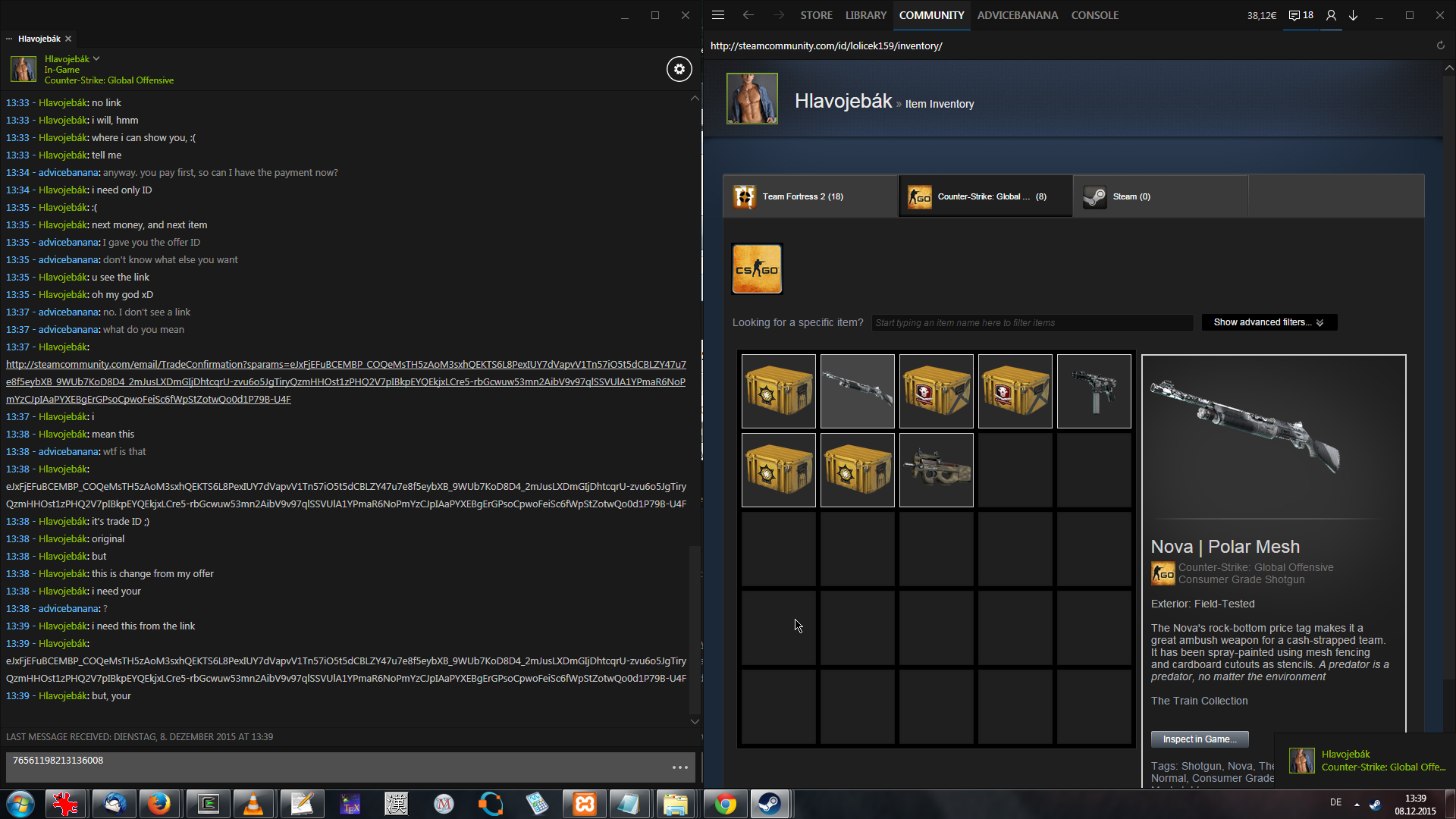Screen dimensions: 1456x819
Task: Expand Show advanced filters
Action: tap(1269, 322)
